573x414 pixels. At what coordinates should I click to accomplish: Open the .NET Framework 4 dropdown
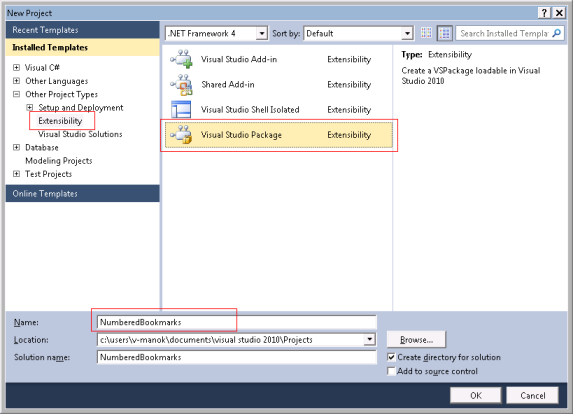pyautogui.click(x=261, y=34)
